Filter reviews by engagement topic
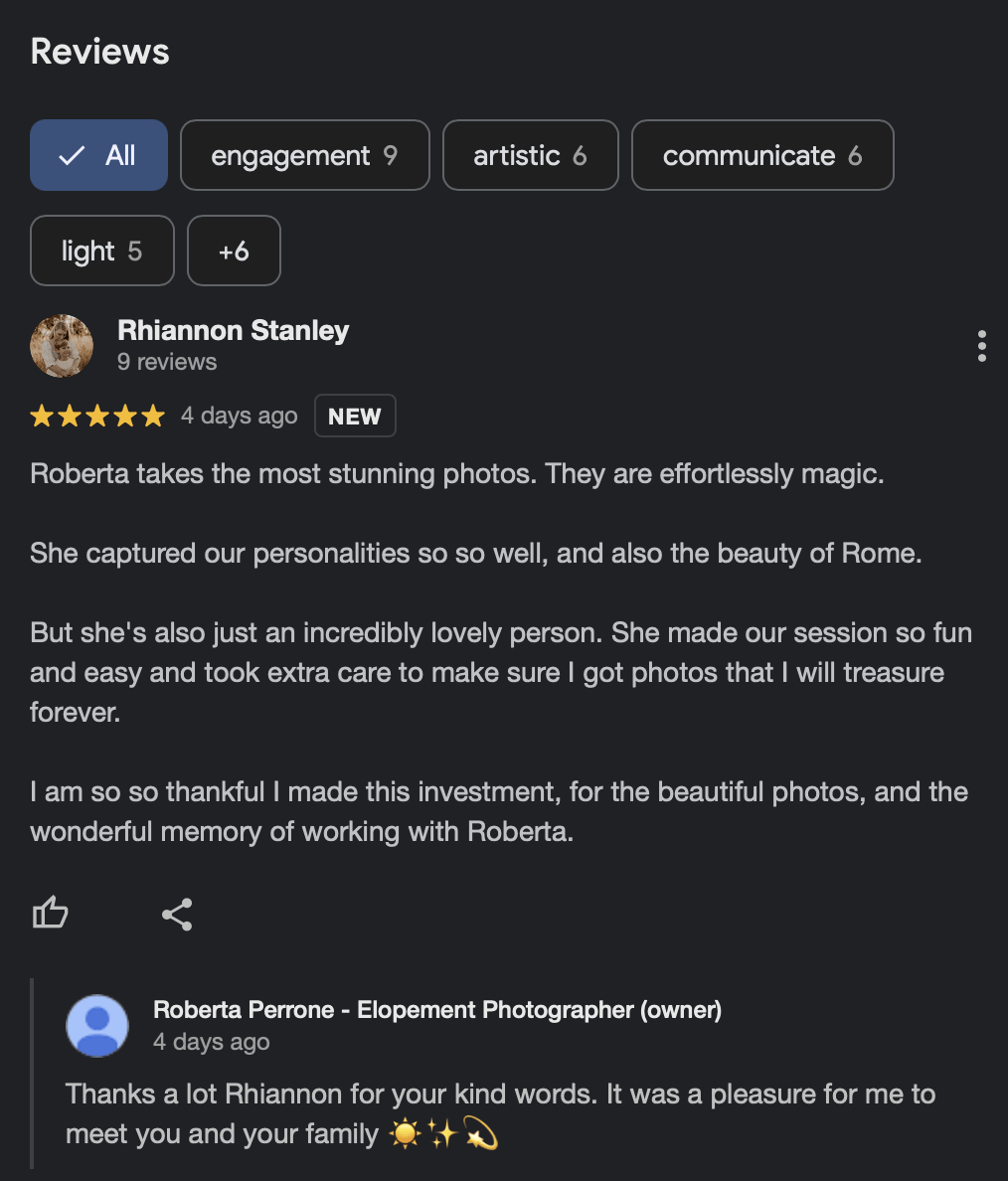1008x1181 pixels. [304, 155]
